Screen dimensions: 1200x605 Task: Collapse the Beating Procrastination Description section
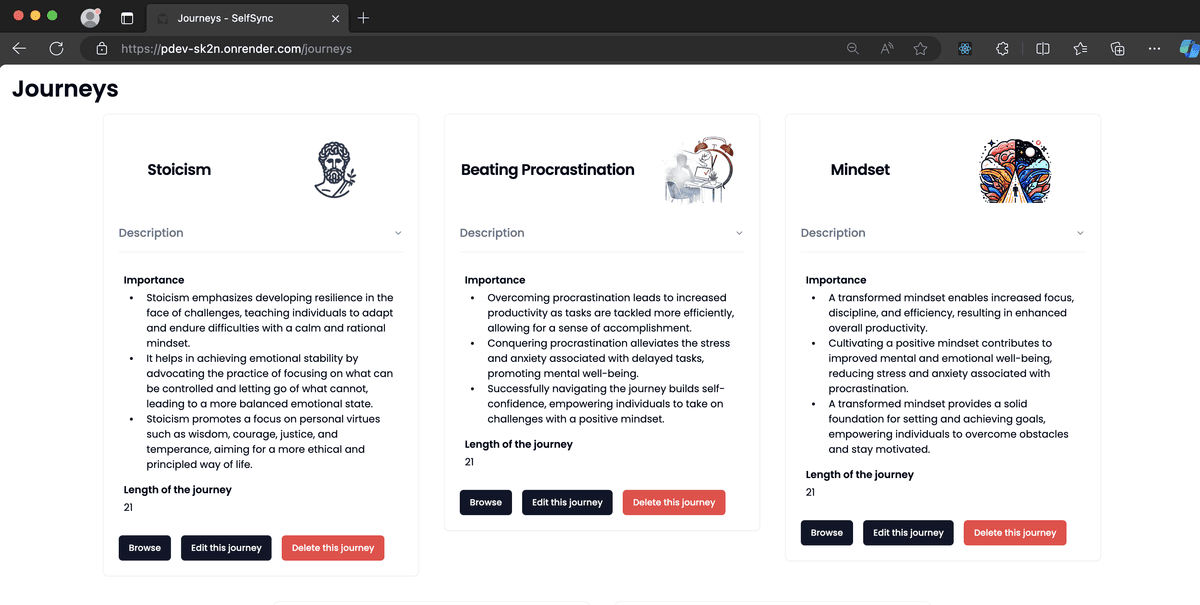tap(739, 233)
